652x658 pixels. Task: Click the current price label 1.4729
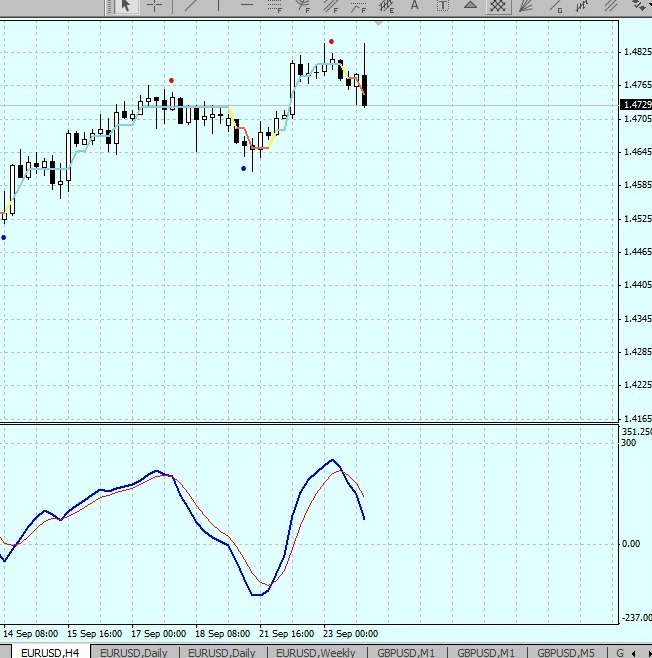point(636,105)
